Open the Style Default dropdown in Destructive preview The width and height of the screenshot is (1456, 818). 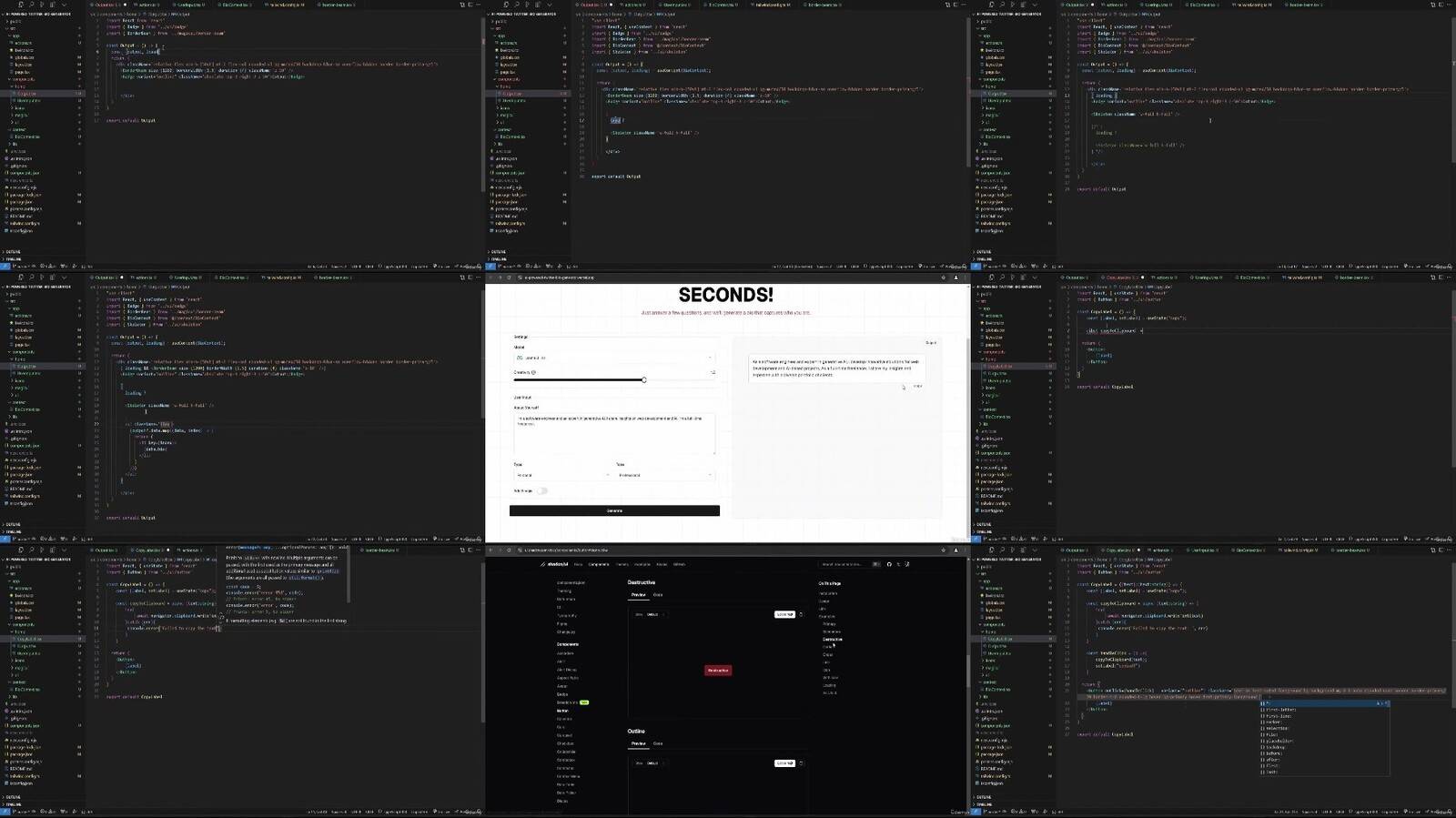click(x=651, y=614)
